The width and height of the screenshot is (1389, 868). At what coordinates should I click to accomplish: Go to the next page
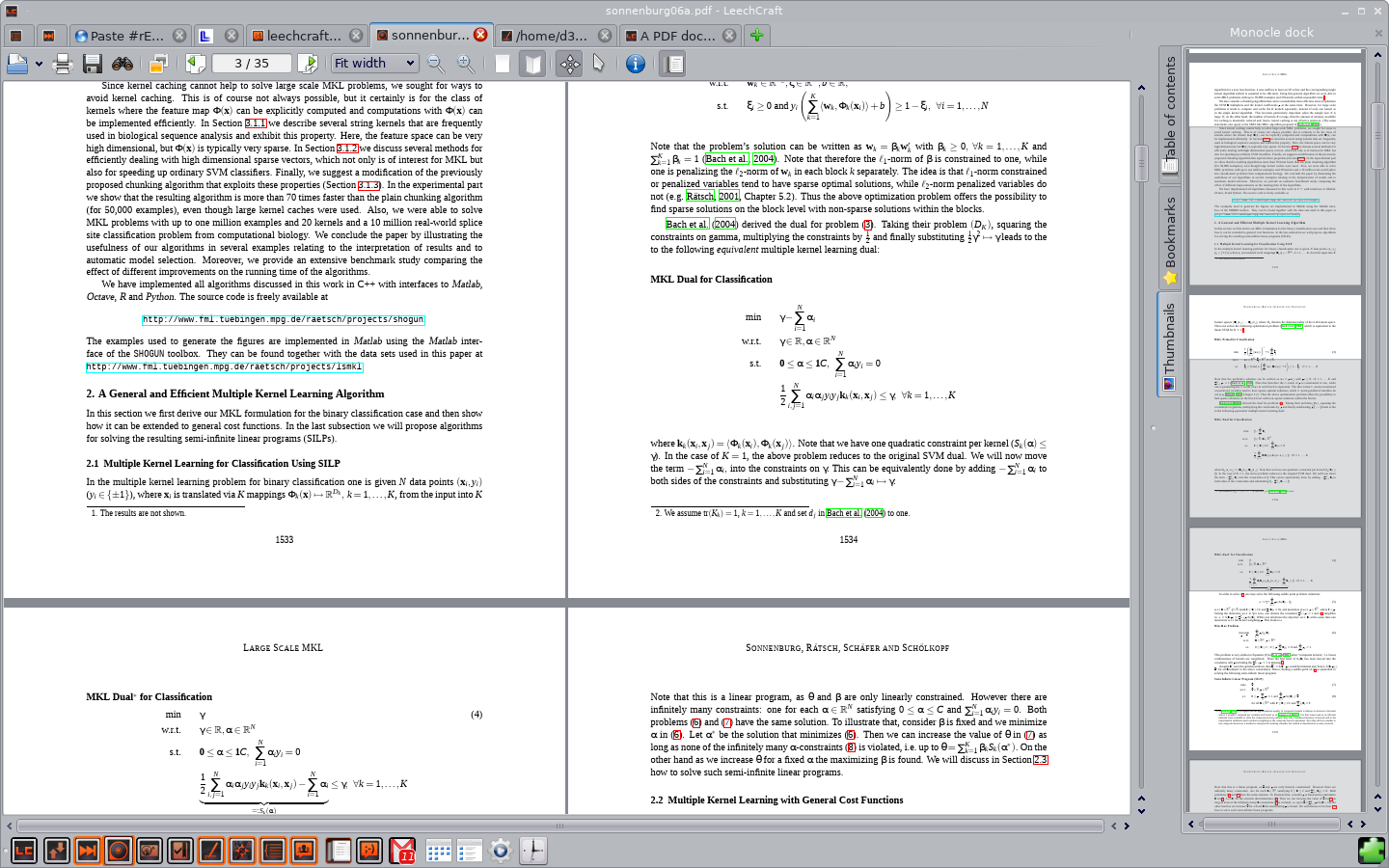click(309, 64)
